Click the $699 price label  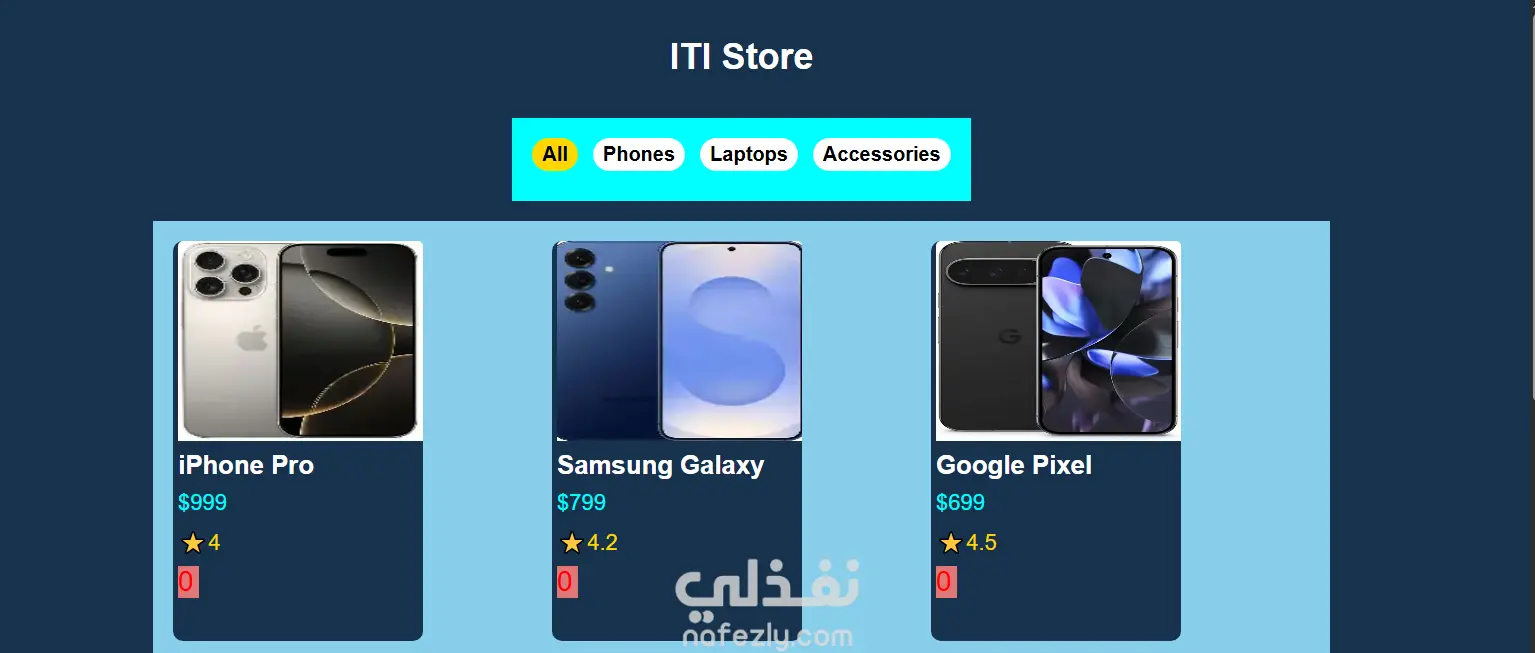click(961, 502)
